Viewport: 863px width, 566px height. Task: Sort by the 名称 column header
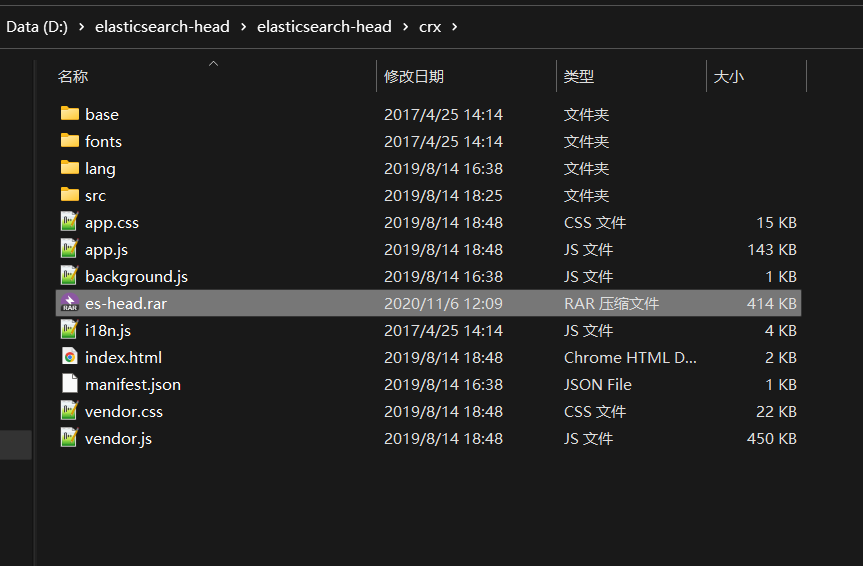point(73,77)
